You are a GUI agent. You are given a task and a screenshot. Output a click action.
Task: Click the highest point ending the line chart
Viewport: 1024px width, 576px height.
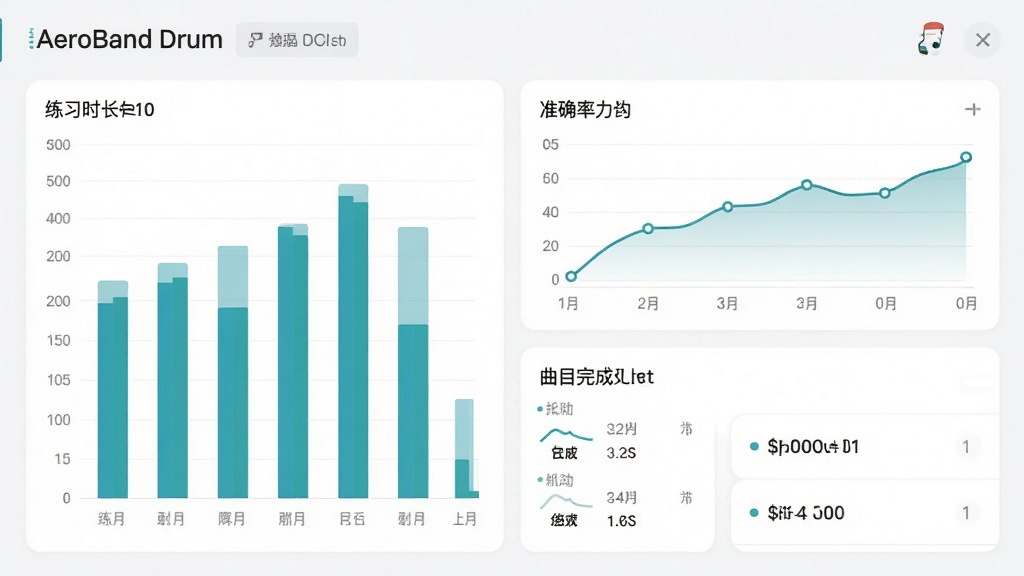(x=966, y=157)
